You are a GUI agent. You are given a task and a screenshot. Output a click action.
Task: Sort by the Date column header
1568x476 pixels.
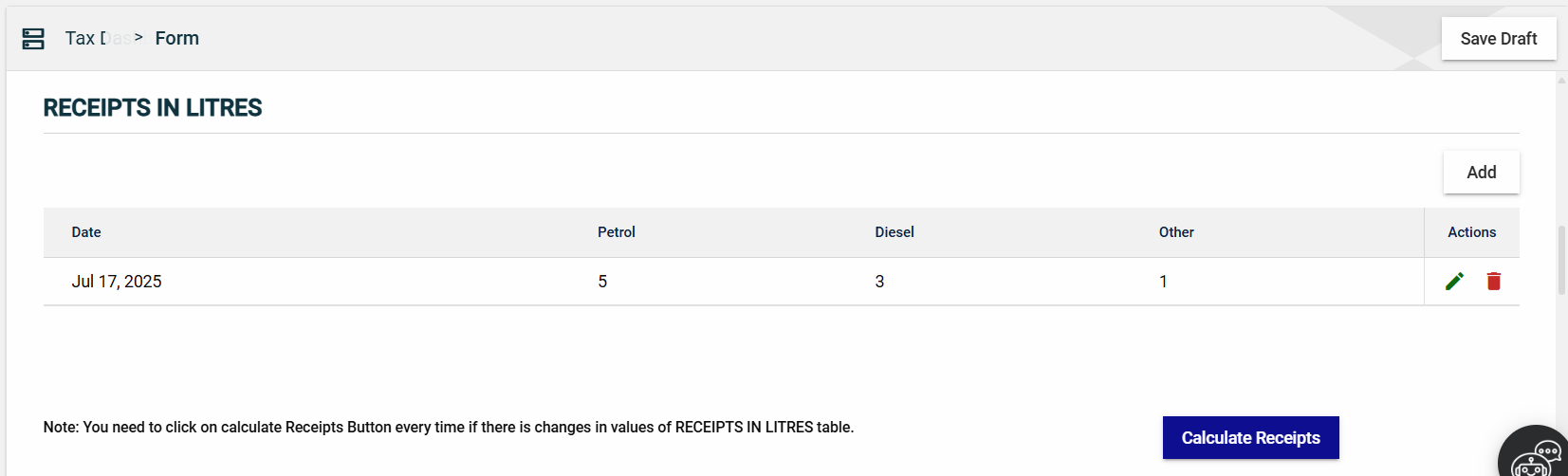[x=86, y=232]
